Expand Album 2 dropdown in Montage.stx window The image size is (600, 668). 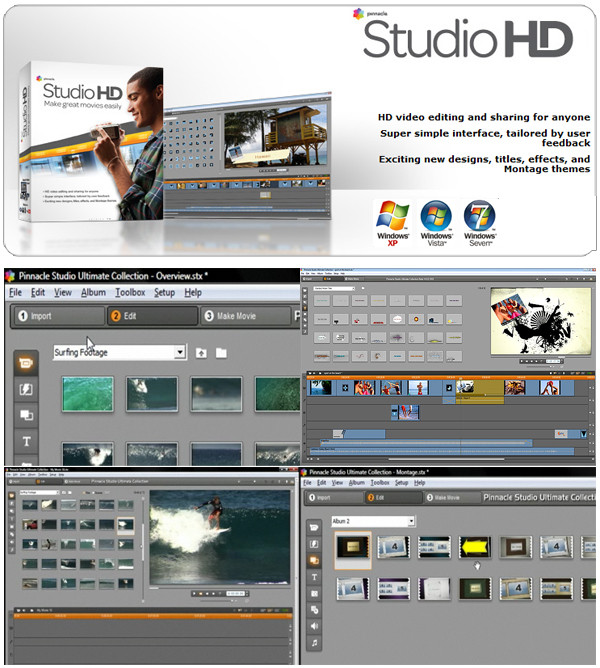click(411, 521)
